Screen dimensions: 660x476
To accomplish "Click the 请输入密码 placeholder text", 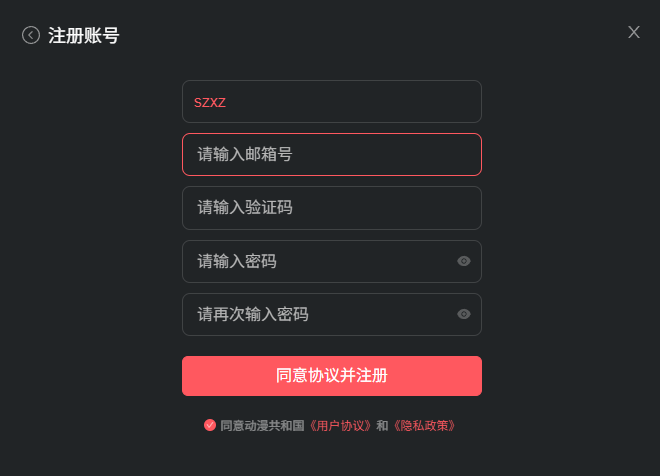I will click(x=237, y=261).
